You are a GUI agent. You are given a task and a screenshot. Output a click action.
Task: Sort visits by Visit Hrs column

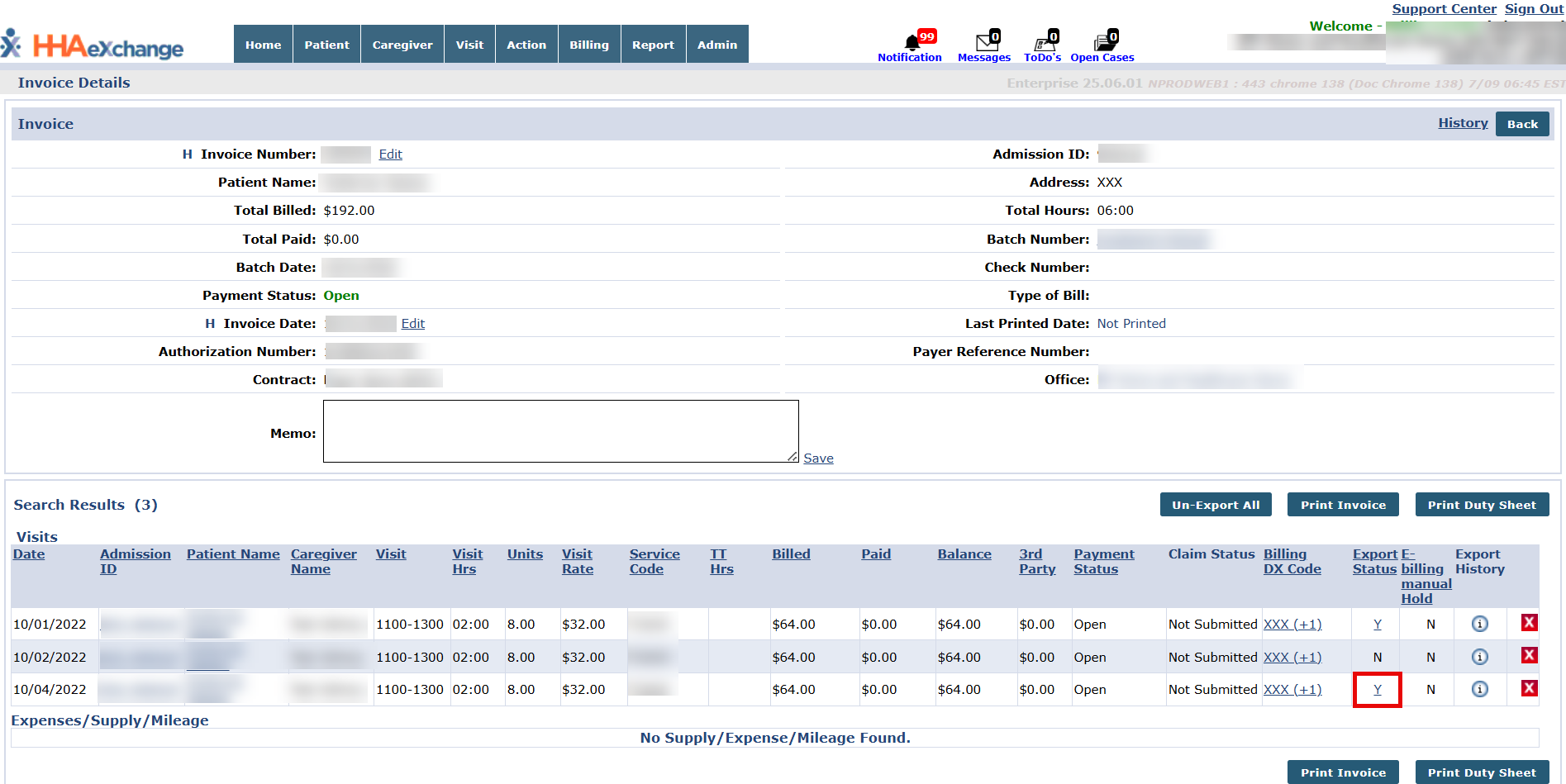tap(467, 562)
